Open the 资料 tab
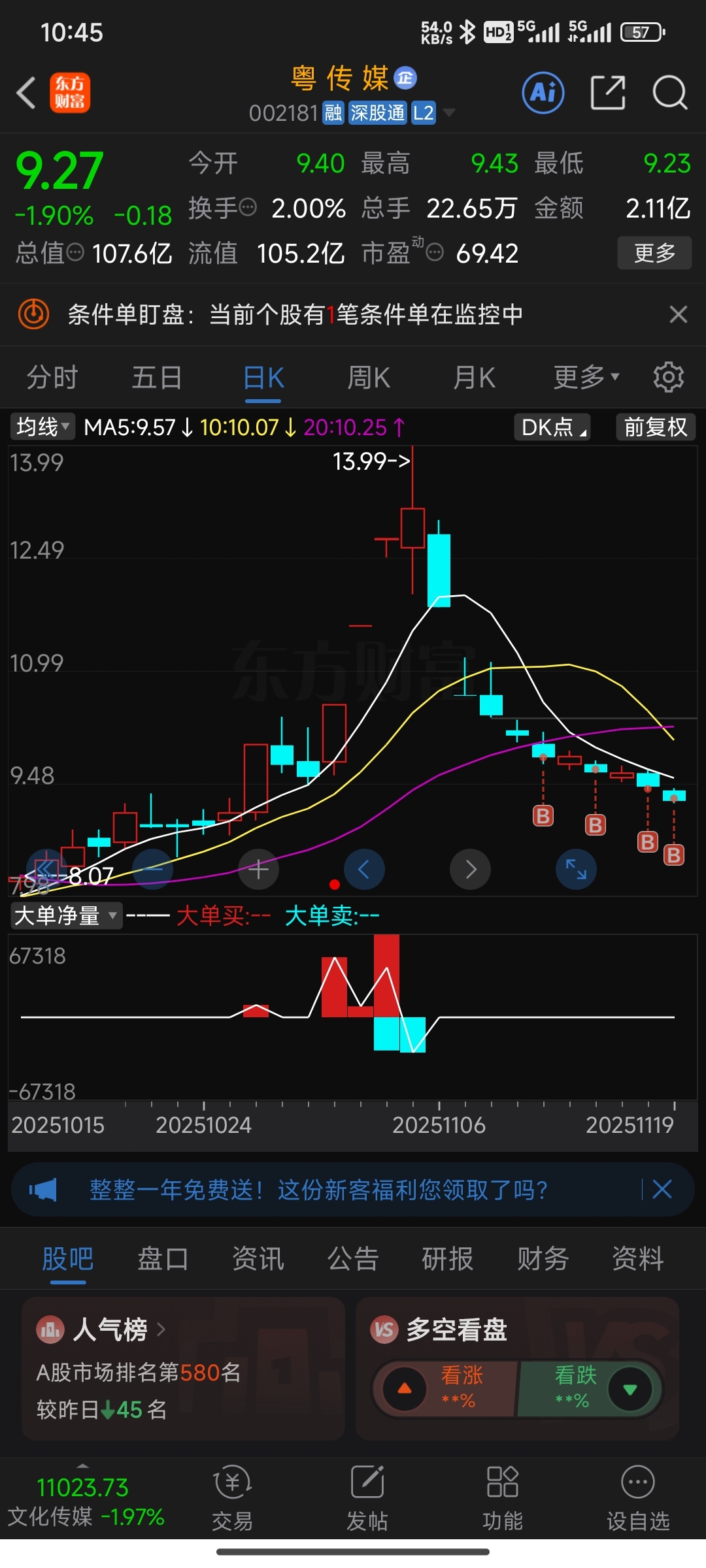 pyautogui.click(x=638, y=1258)
